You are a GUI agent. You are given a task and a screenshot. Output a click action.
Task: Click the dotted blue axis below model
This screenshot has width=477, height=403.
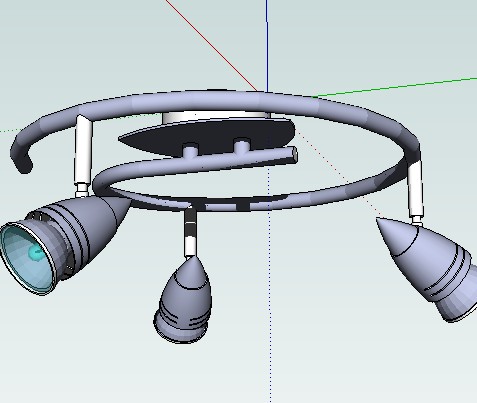tap(270, 300)
